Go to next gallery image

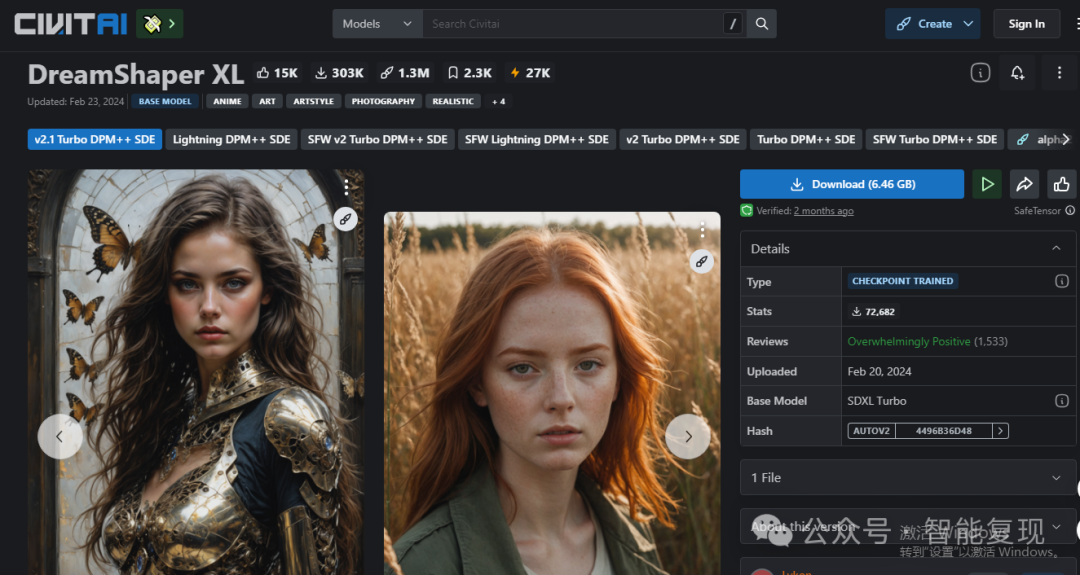[x=687, y=437]
